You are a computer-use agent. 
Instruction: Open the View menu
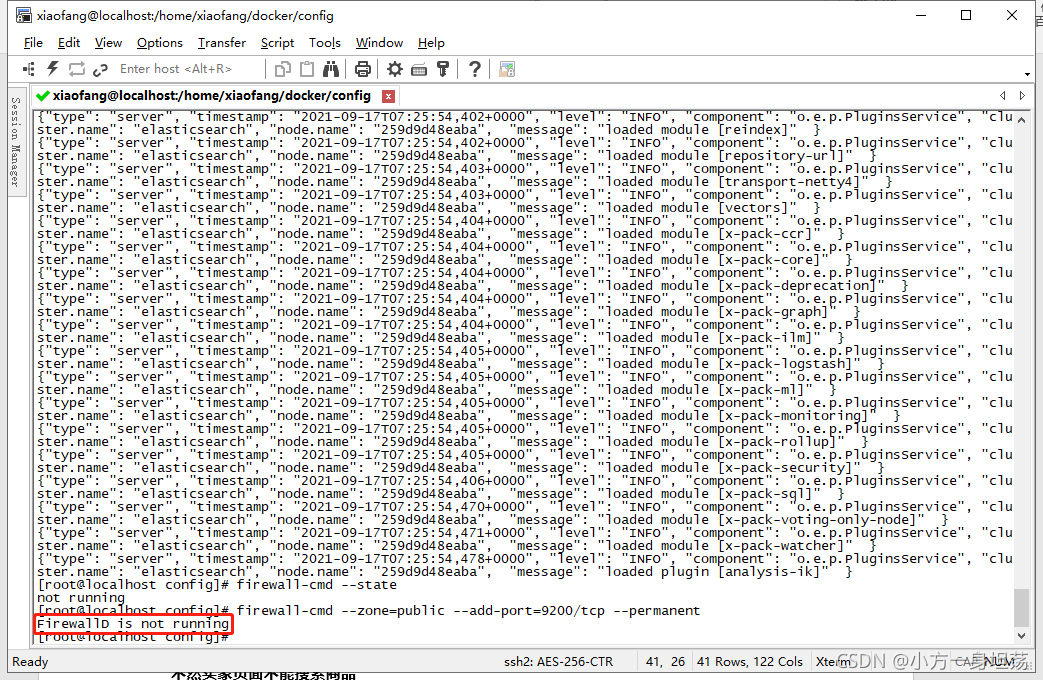(108, 43)
